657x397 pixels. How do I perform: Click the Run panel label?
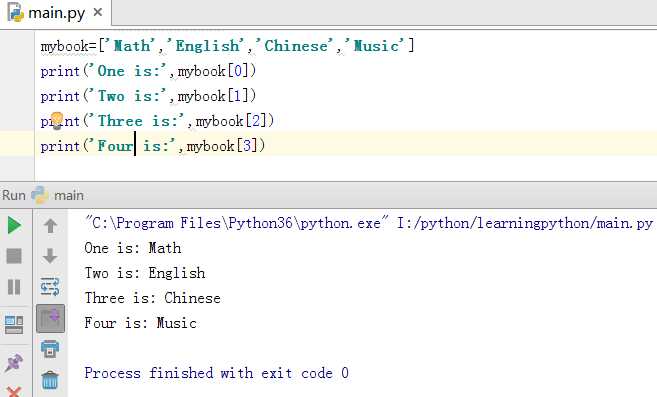[14, 195]
